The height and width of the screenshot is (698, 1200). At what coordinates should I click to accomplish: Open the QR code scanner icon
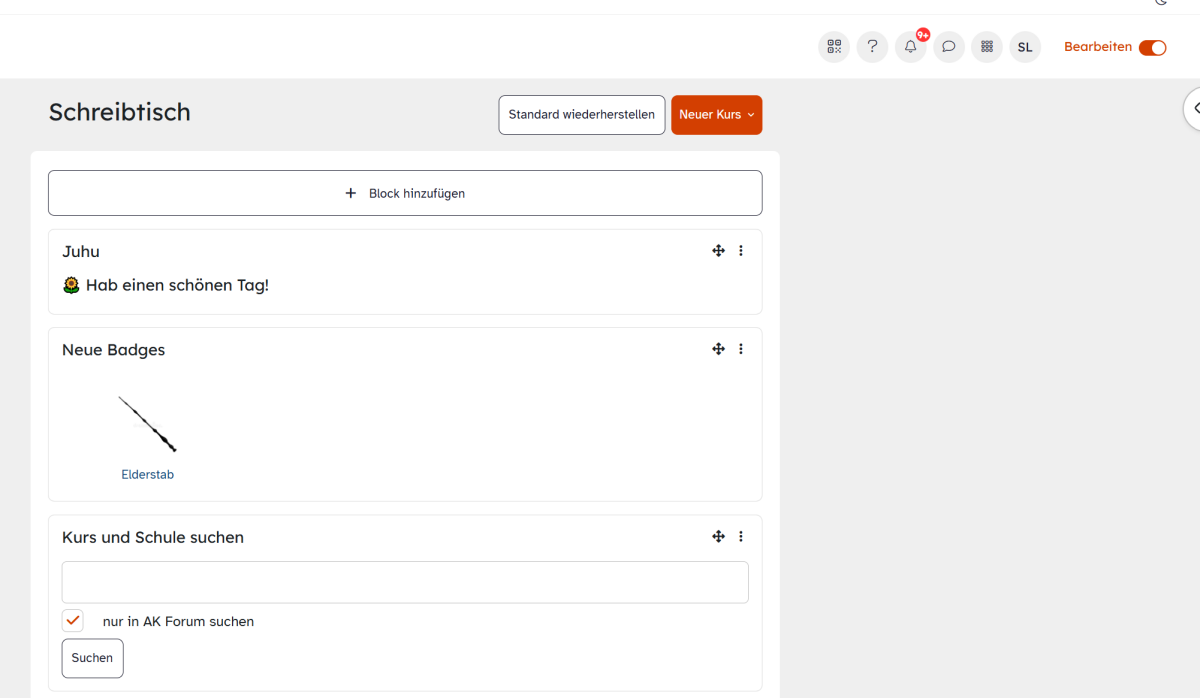834,47
